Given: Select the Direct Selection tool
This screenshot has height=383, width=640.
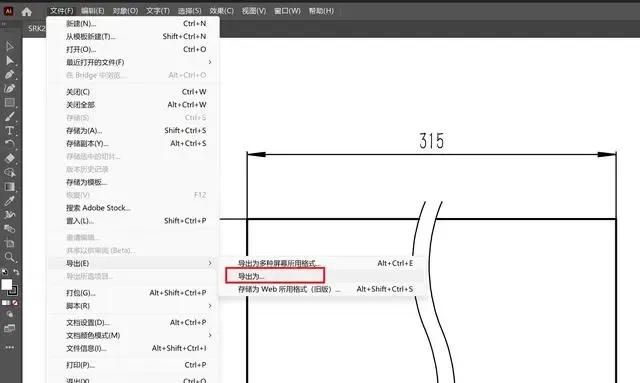Looking at the screenshot, I should 9,61.
